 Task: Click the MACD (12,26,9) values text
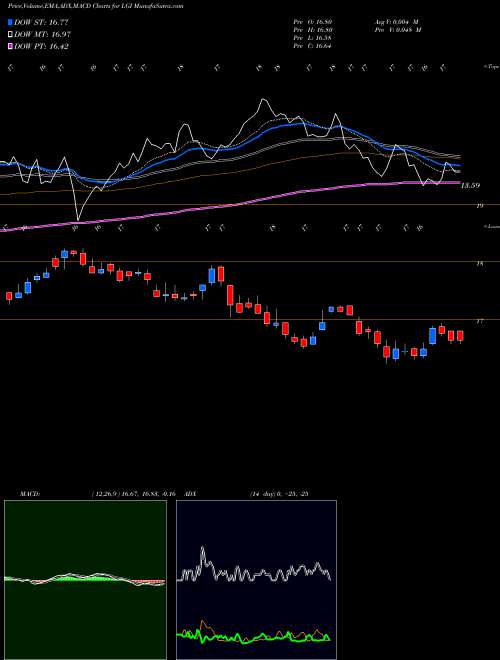point(132,493)
